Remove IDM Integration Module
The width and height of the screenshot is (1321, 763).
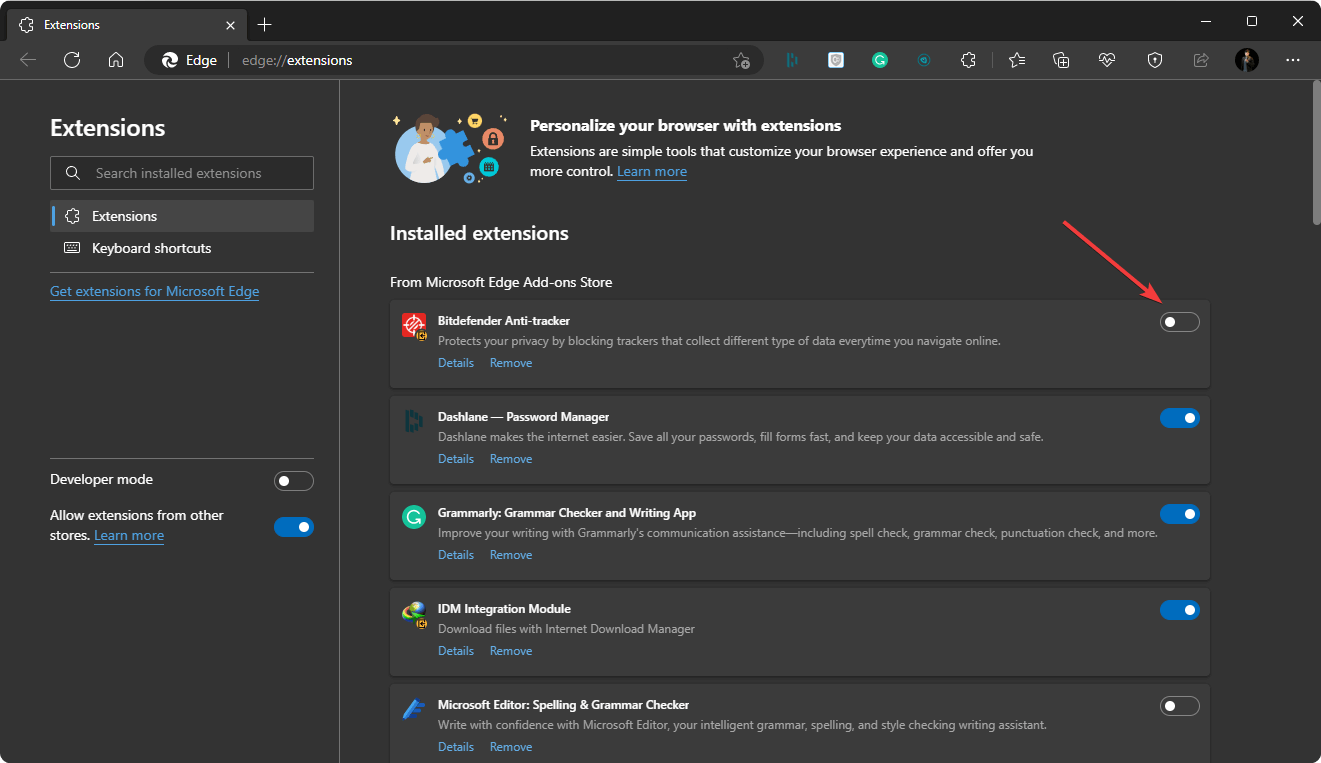click(511, 651)
